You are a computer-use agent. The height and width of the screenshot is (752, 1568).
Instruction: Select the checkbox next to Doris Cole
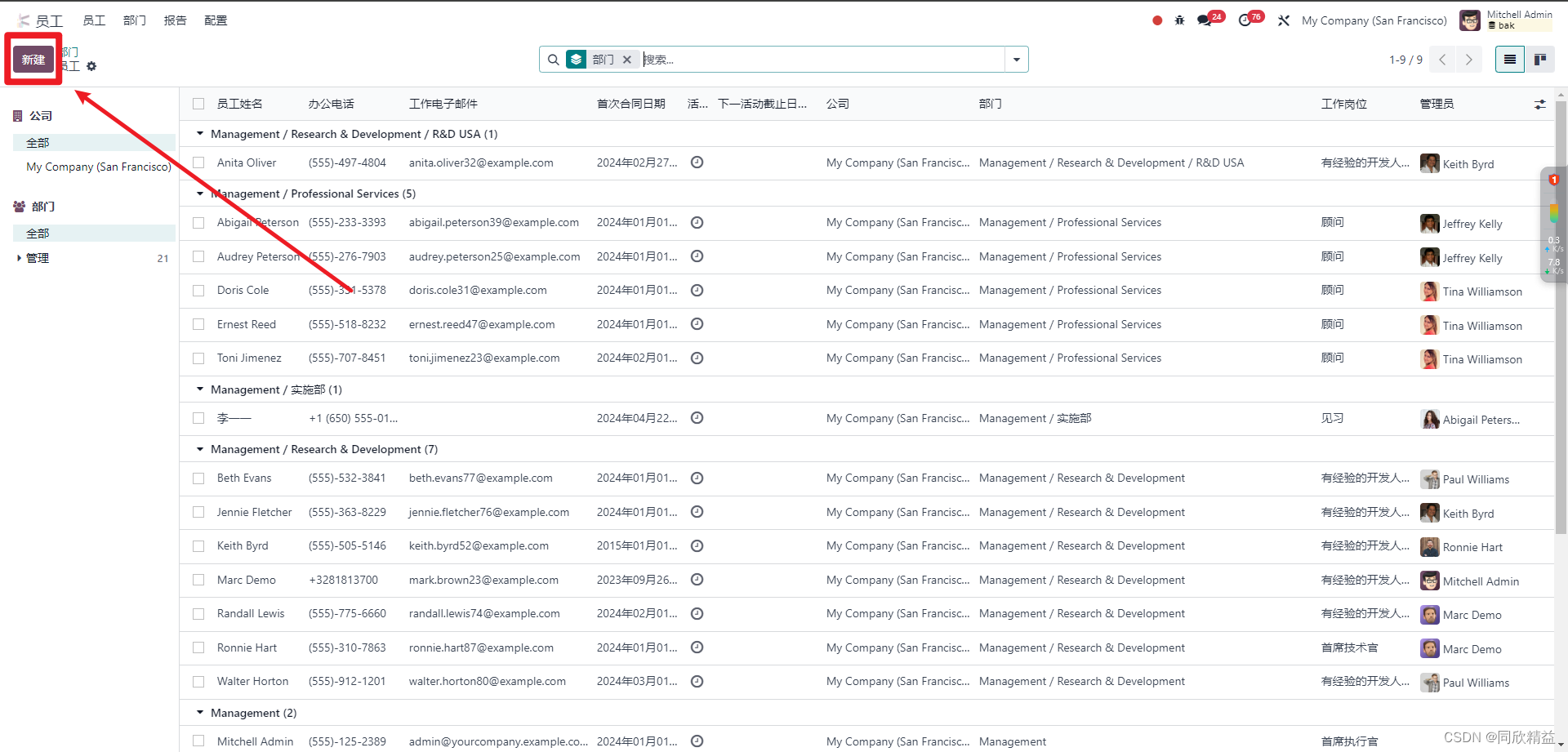pos(198,290)
